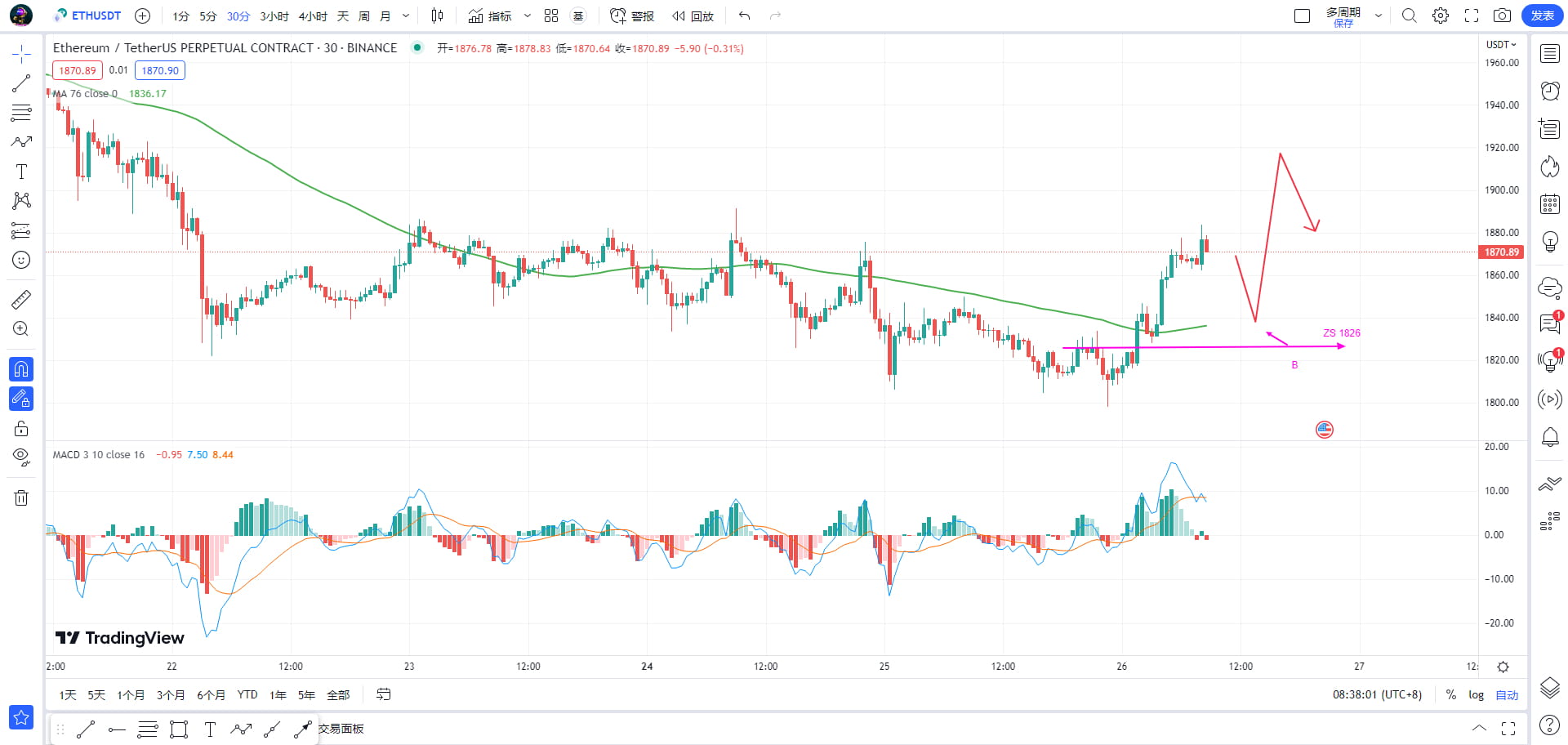This screenshot has height=745, width=1568.
Task: Expand the timeframe interval dropdown arrow
Action: pyautogui.click(x=406, y=16)
